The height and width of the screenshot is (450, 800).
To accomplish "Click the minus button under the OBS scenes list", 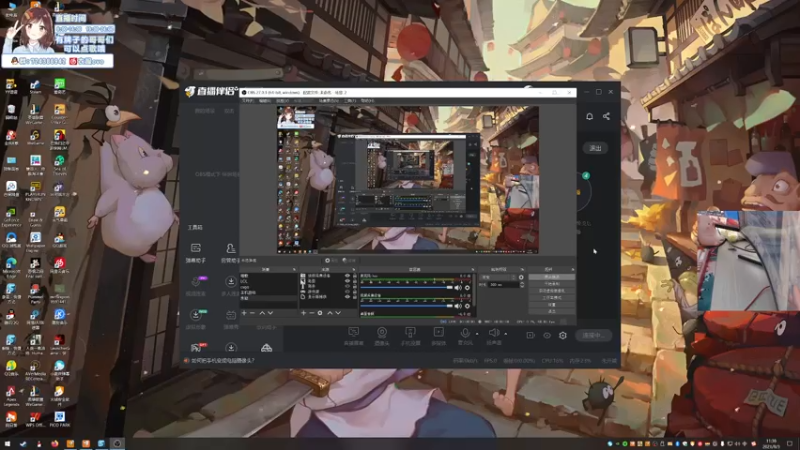I will pos(252,313).
